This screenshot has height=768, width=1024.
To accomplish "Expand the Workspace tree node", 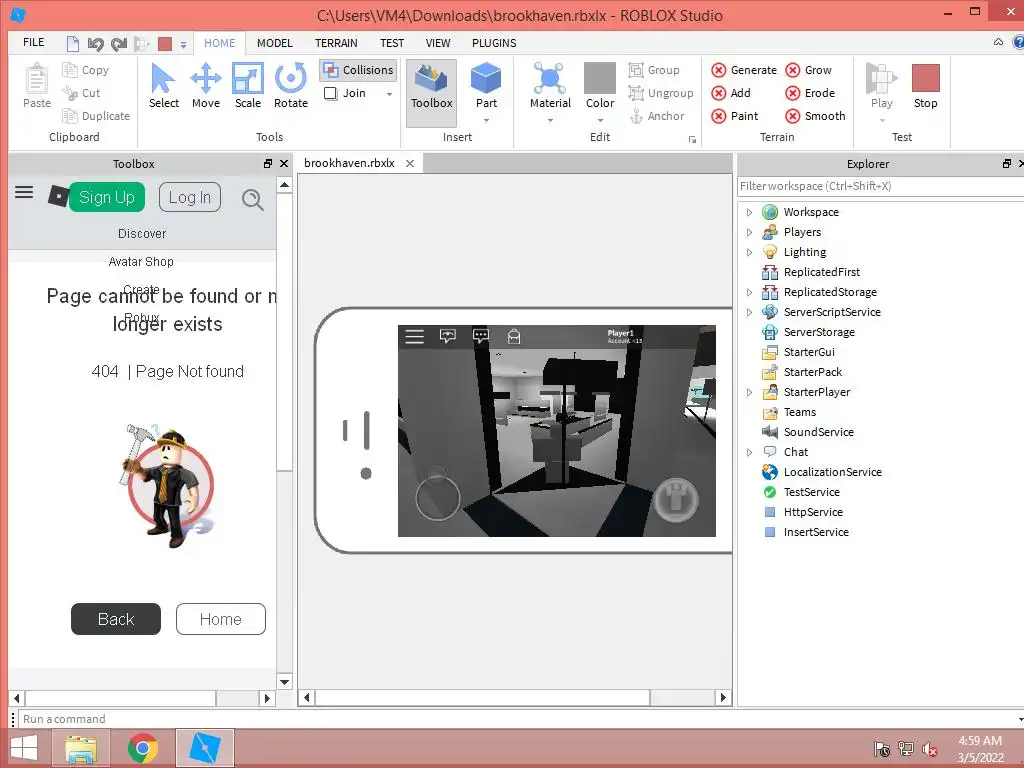I will (x=749, y=212).
